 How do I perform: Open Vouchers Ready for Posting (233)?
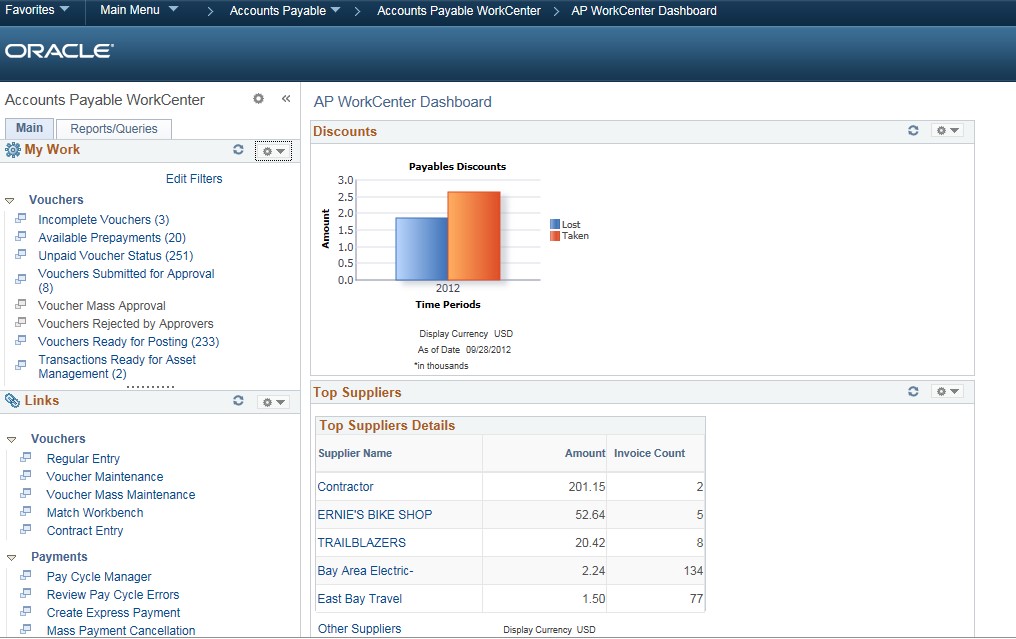[x=128, y=342]
